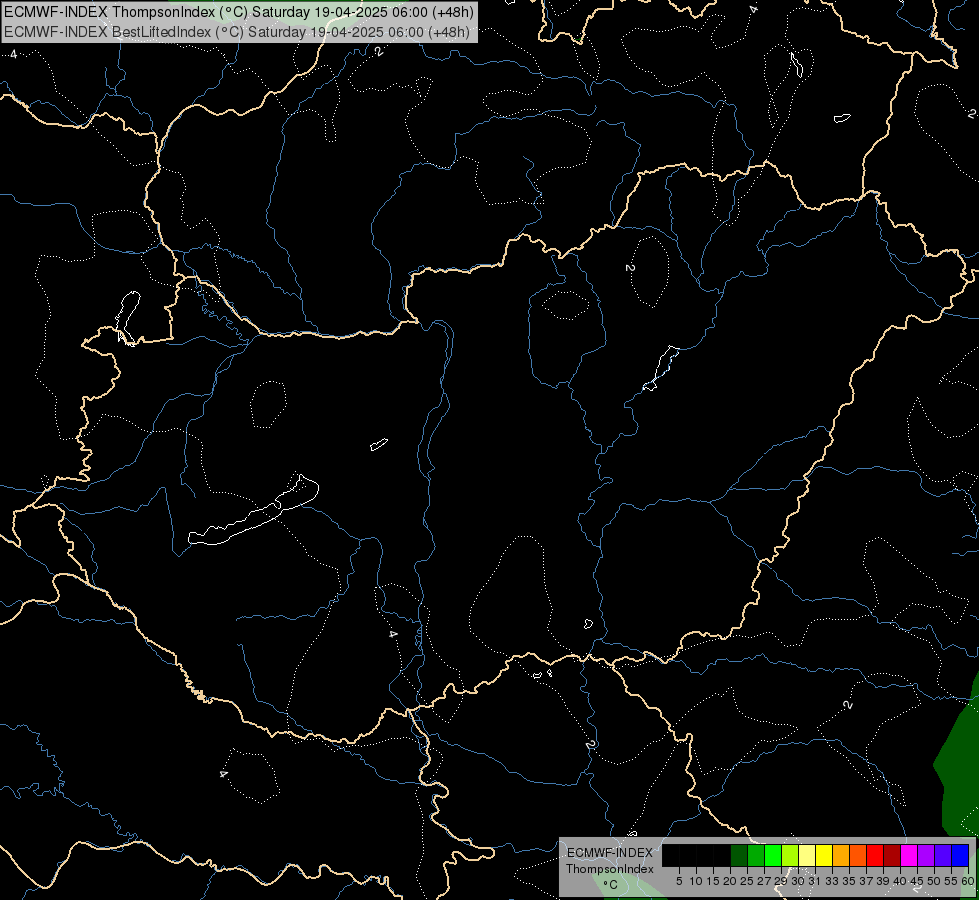Image resolution: width=979 pixels, height=900 pixels.
Task: Click legend tick value 45
Action: [x=917, y=881]
